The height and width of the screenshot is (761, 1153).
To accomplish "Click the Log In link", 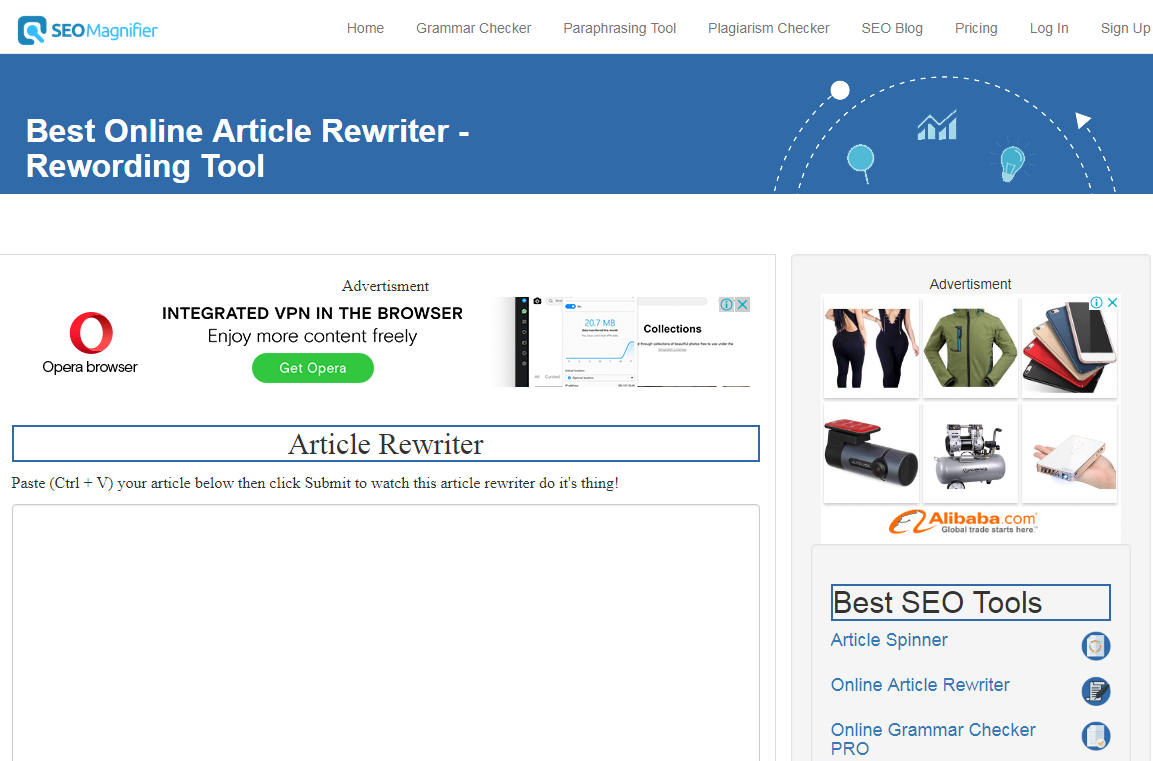I will pyautogui.click(x=1048, y=28).
